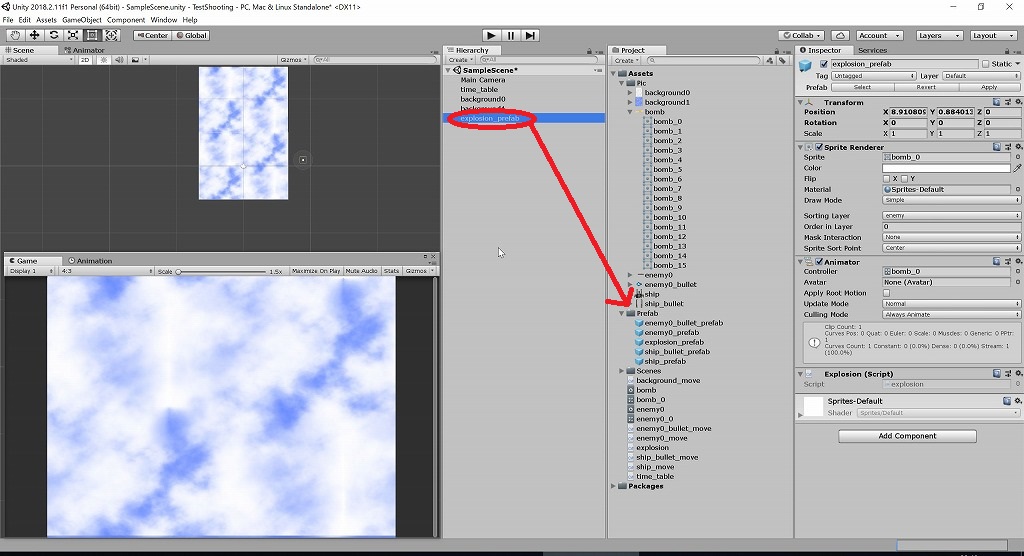Image resolution: width=1024 pixels, height=556 pixels.
Task: Click Project search-by-label icon
Action: coord(782,60)
